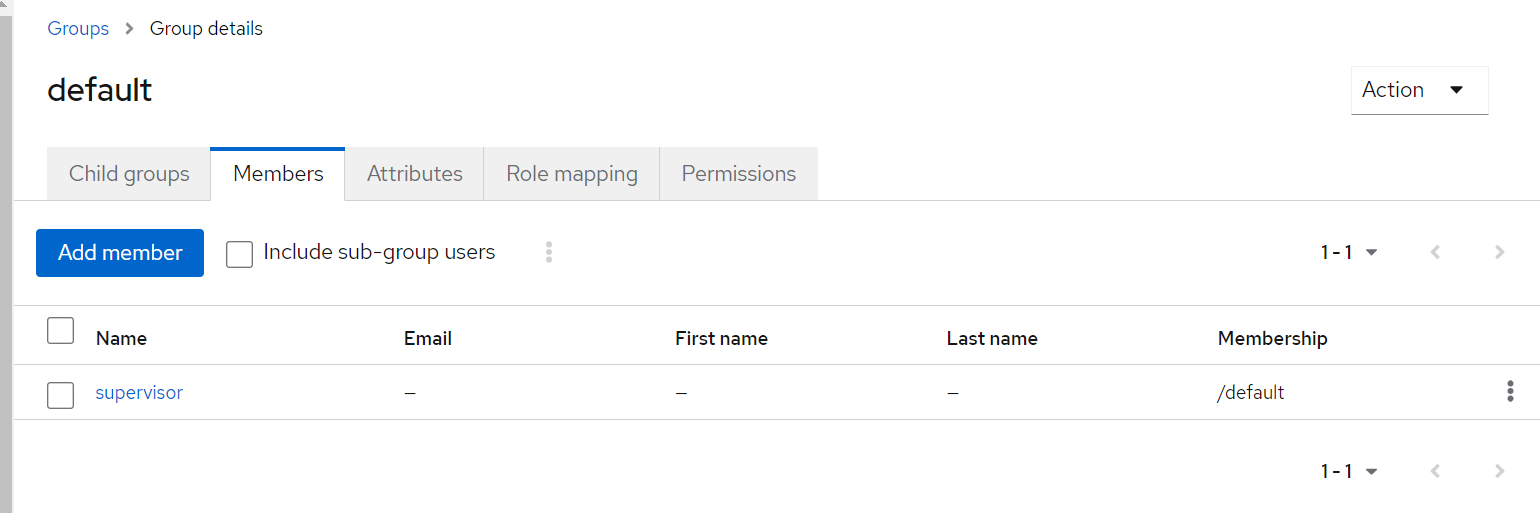Open the Action dropdown
Image resolution: width=1540 pixels, height=513 pixels.
click(x=1419, y=90)
